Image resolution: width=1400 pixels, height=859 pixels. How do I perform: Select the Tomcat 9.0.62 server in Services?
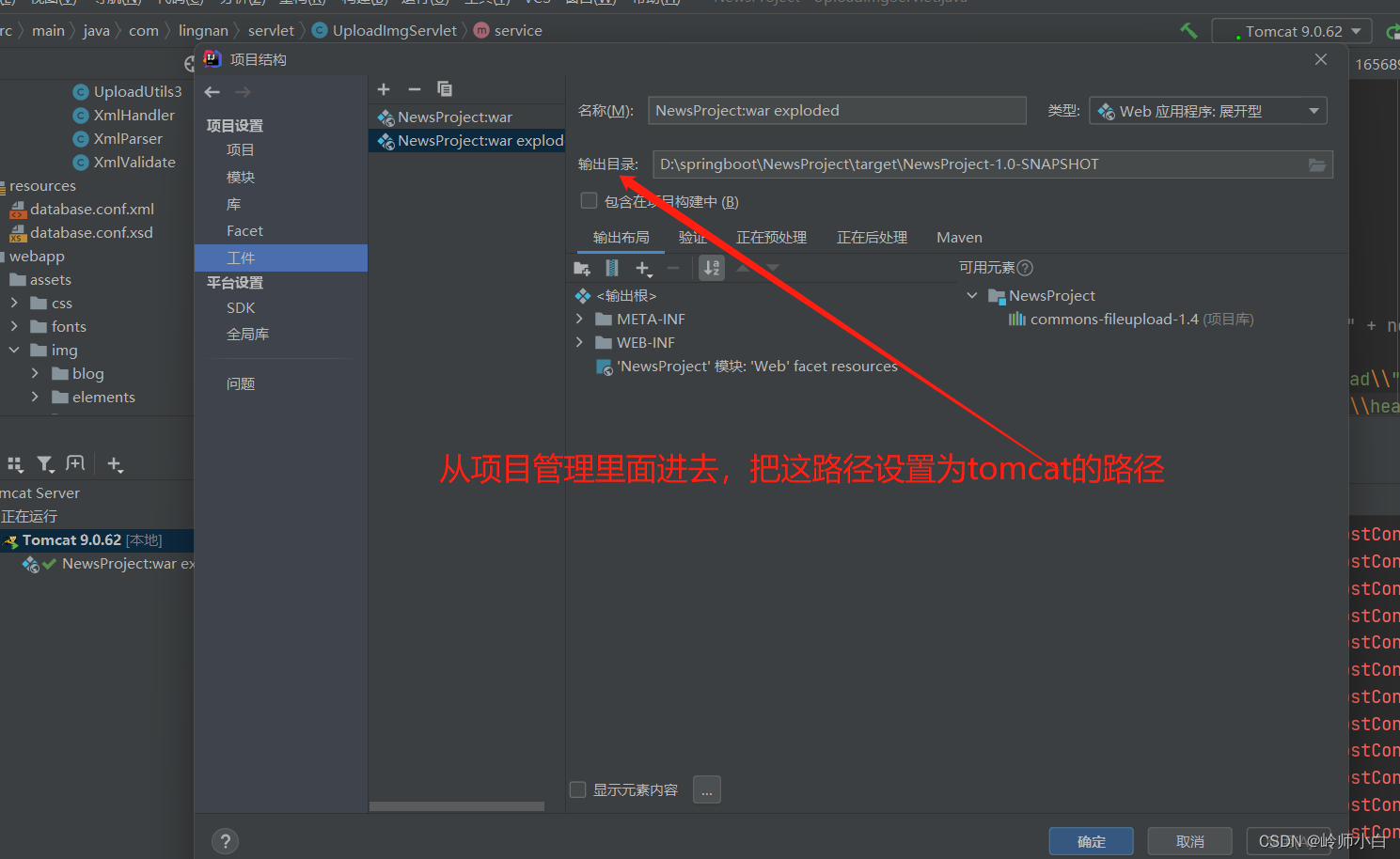[x=97, y=540]
